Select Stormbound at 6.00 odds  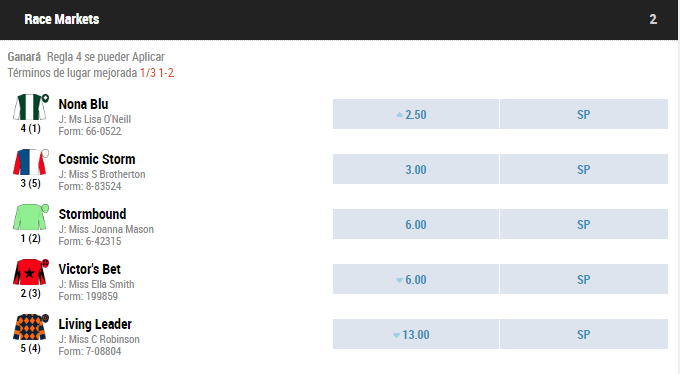[x=416, y=224]
